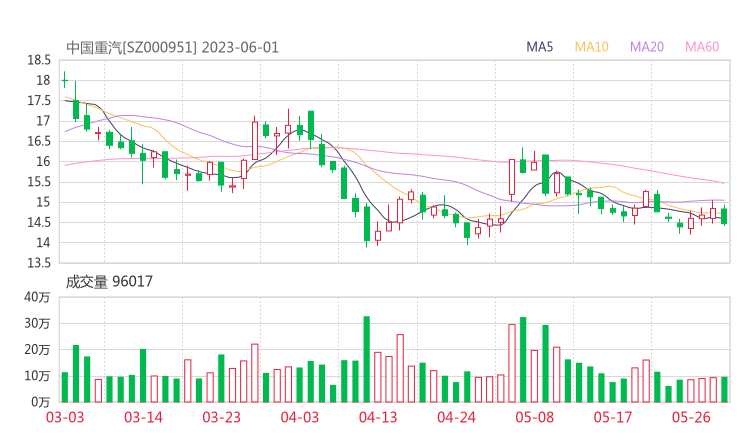
Task: Click the 04-24 date axis label
Action: click(x=456, y=417)
